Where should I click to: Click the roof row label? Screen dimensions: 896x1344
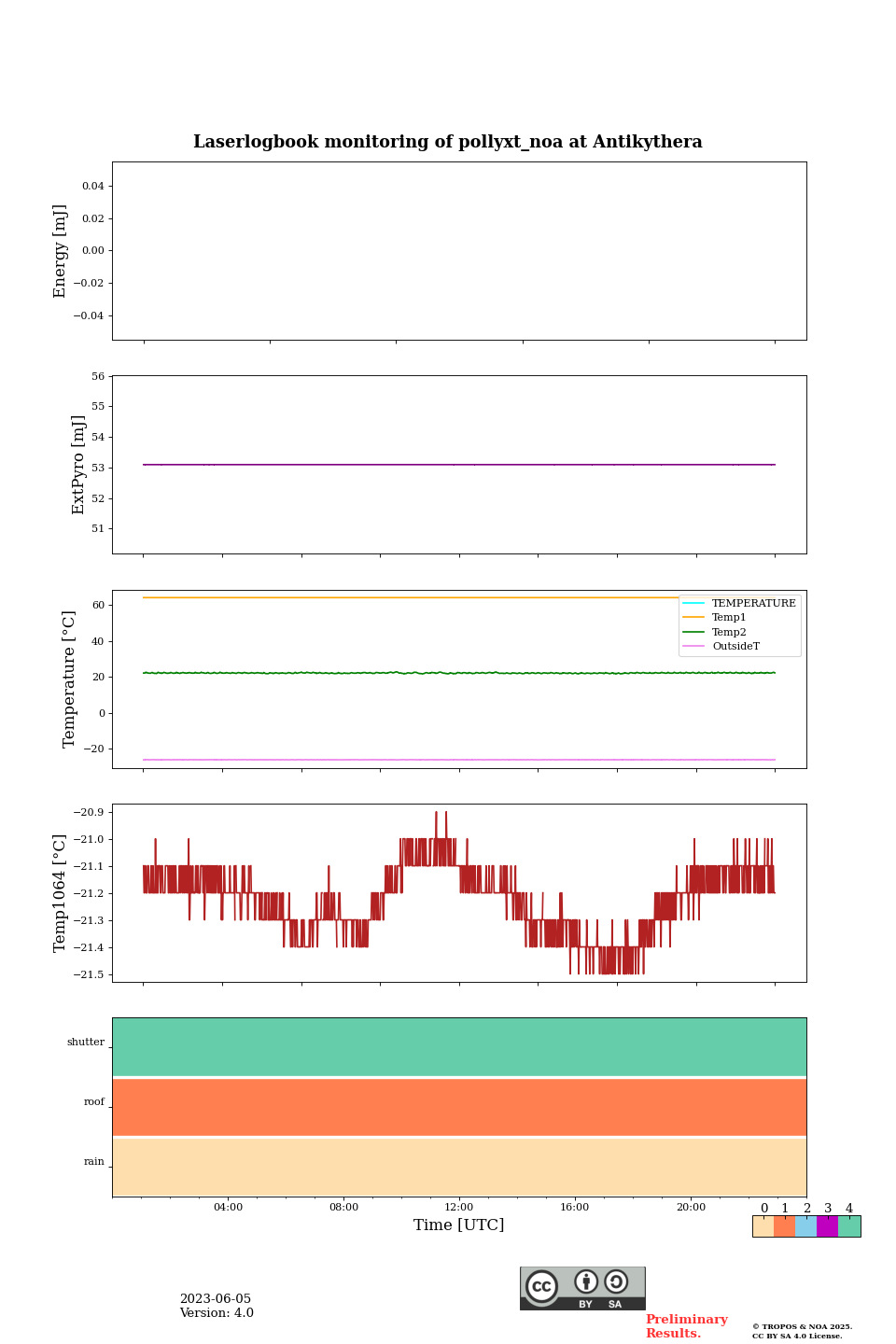pyautogui.click(x=94, y=1102)
